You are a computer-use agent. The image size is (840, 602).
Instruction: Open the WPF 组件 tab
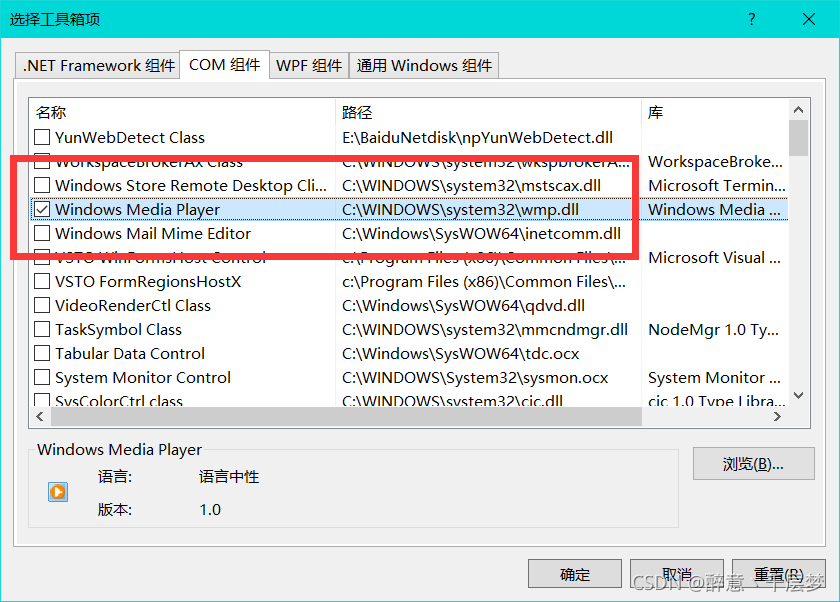click(309, 65)
